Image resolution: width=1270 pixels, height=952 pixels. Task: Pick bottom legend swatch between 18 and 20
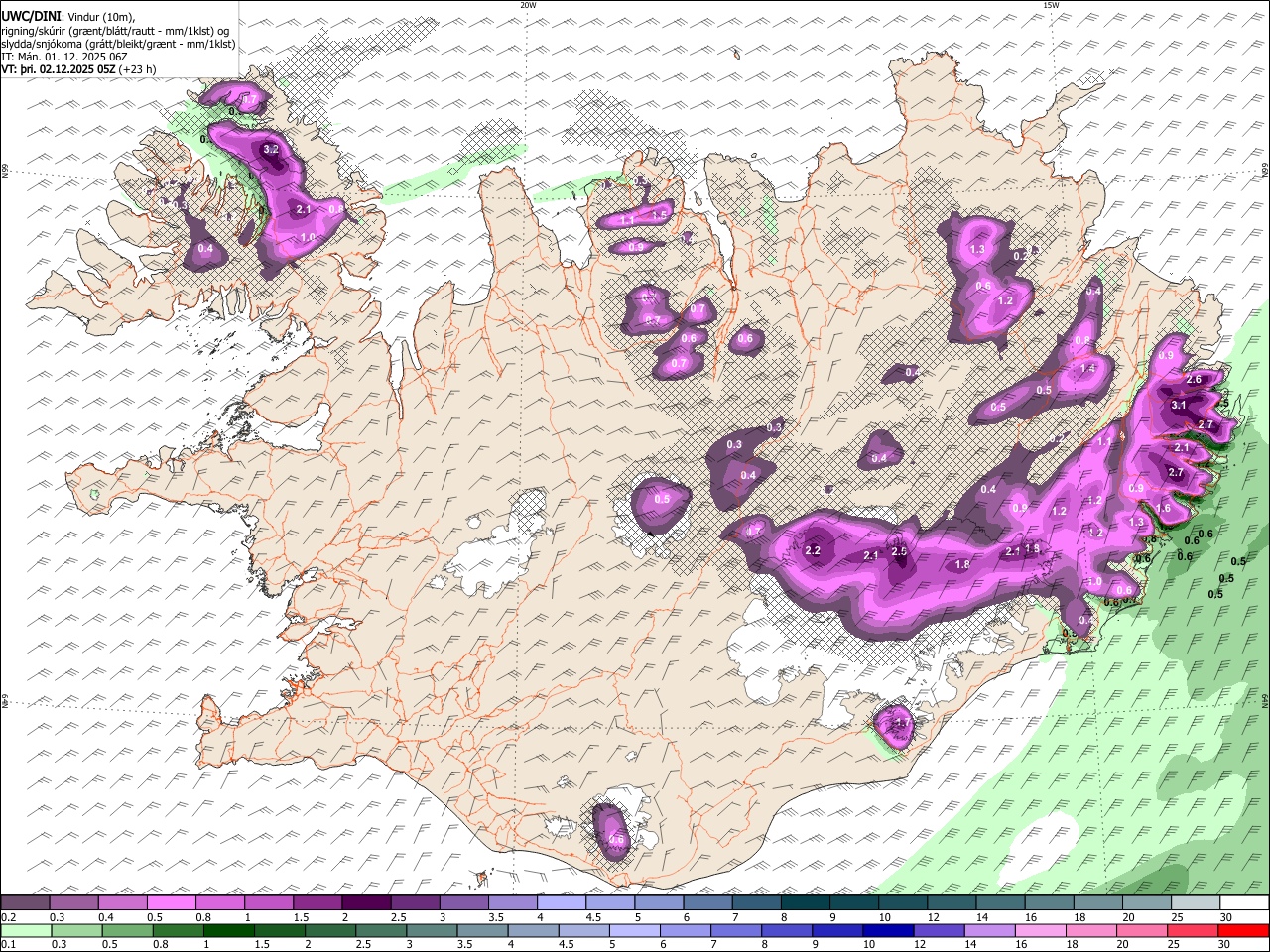1089,930
